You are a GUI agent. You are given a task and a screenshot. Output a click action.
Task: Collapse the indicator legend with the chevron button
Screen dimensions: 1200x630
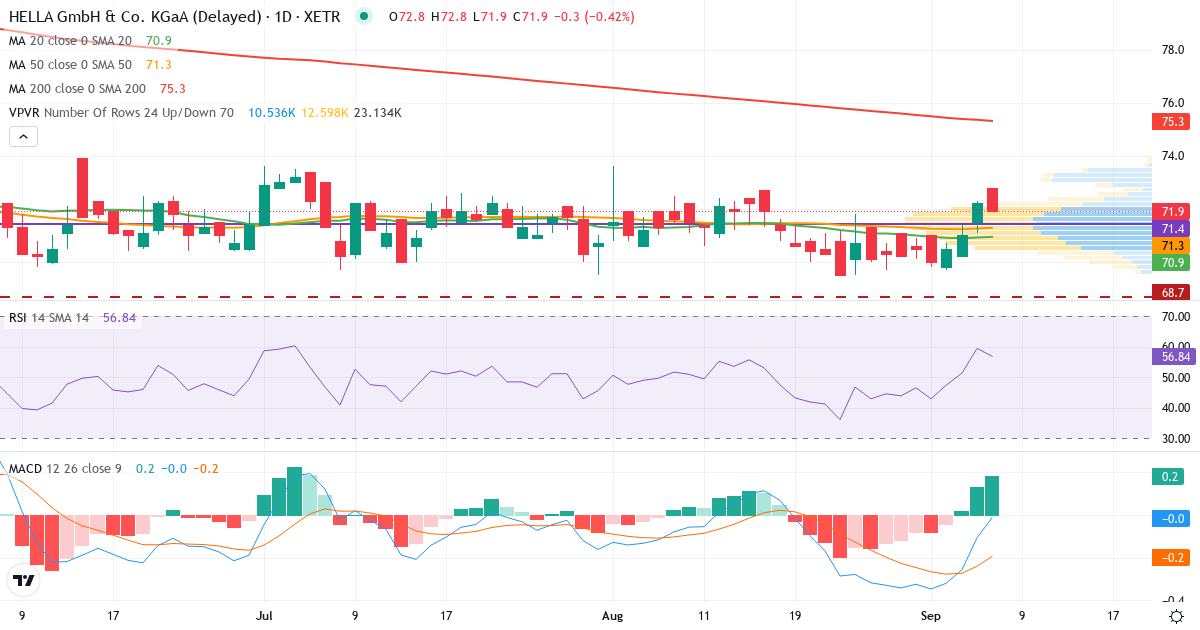pyautogui.click(x=23, y=137)
